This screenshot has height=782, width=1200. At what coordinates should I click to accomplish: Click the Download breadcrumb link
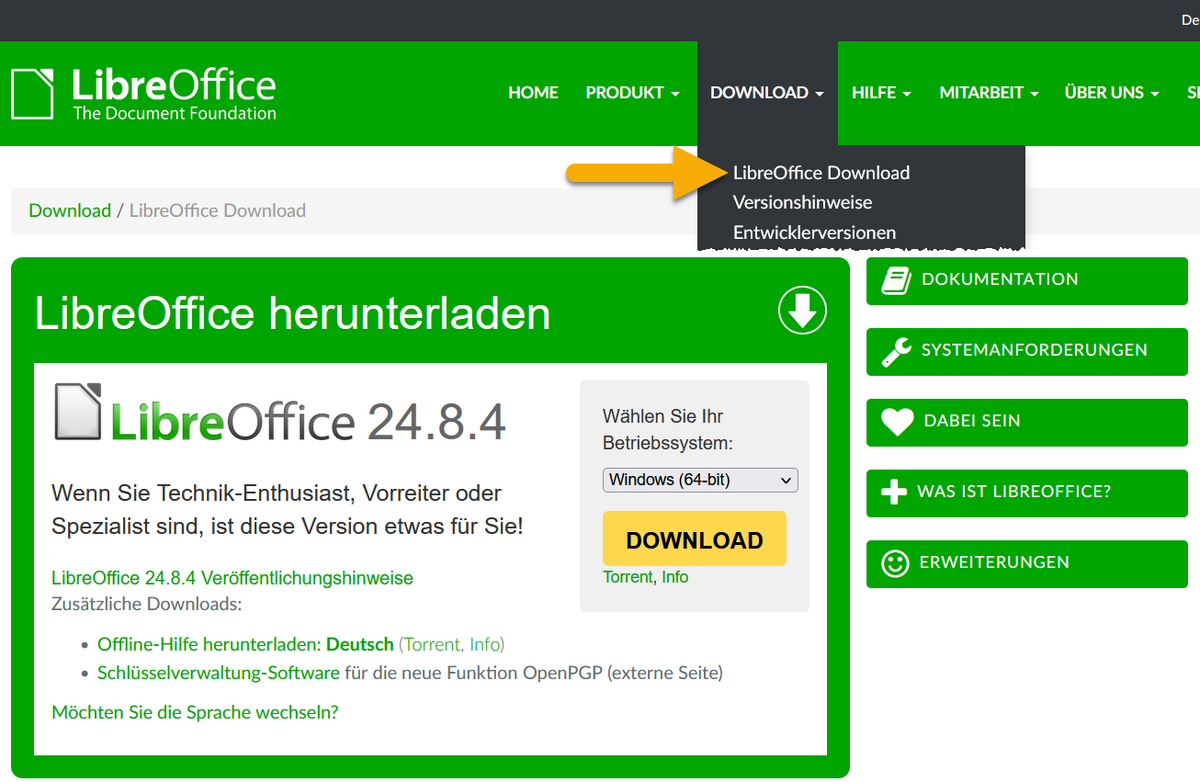(69, 210)
